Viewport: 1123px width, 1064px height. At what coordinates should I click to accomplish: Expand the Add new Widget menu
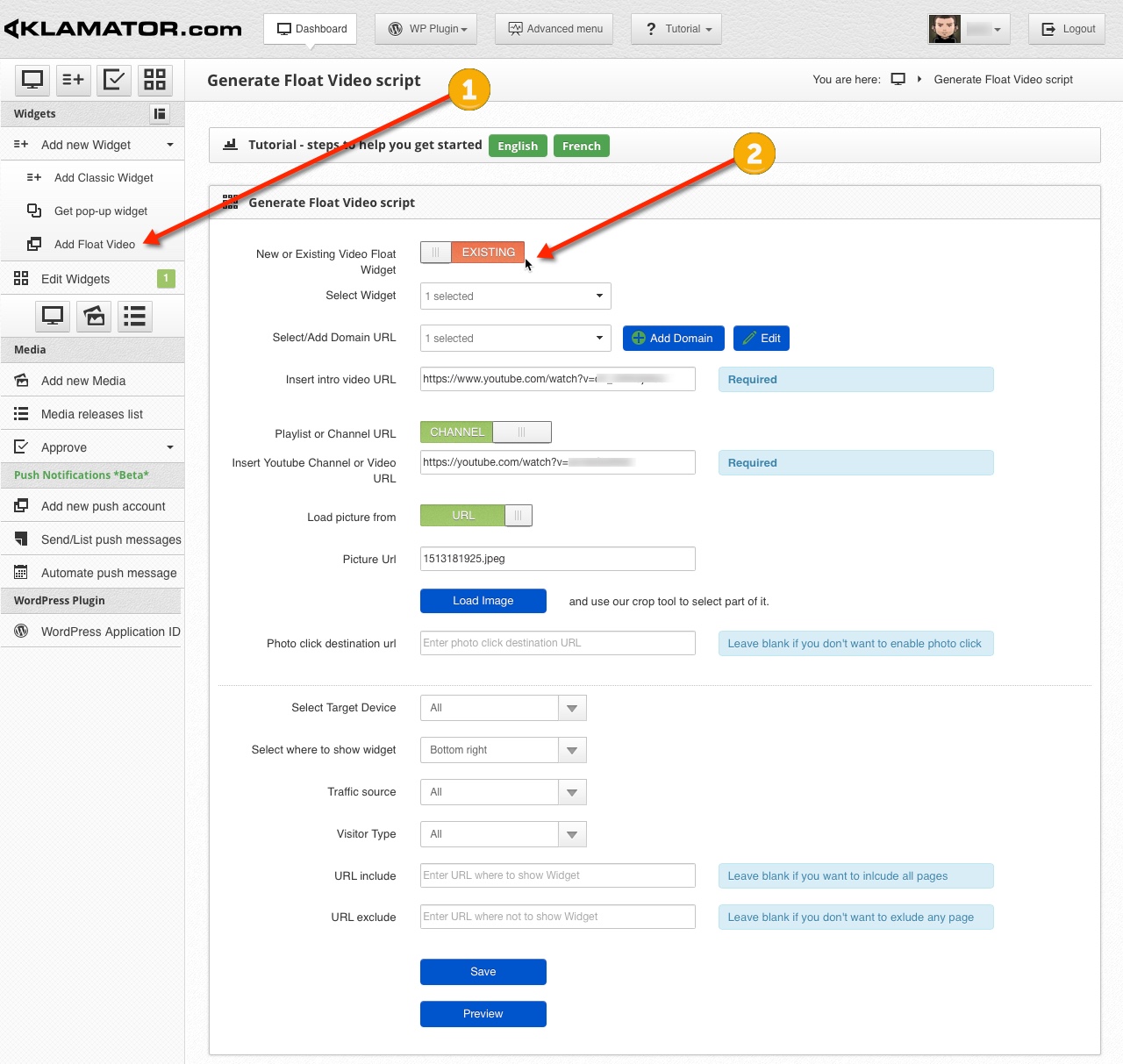coord(170,145)
